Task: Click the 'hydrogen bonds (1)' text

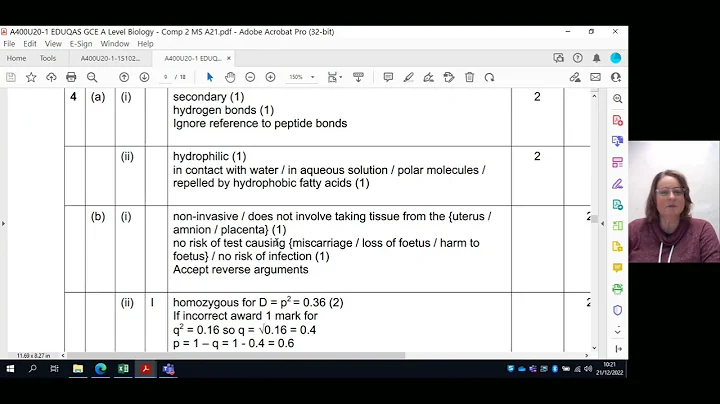Action: click(223, 110)
